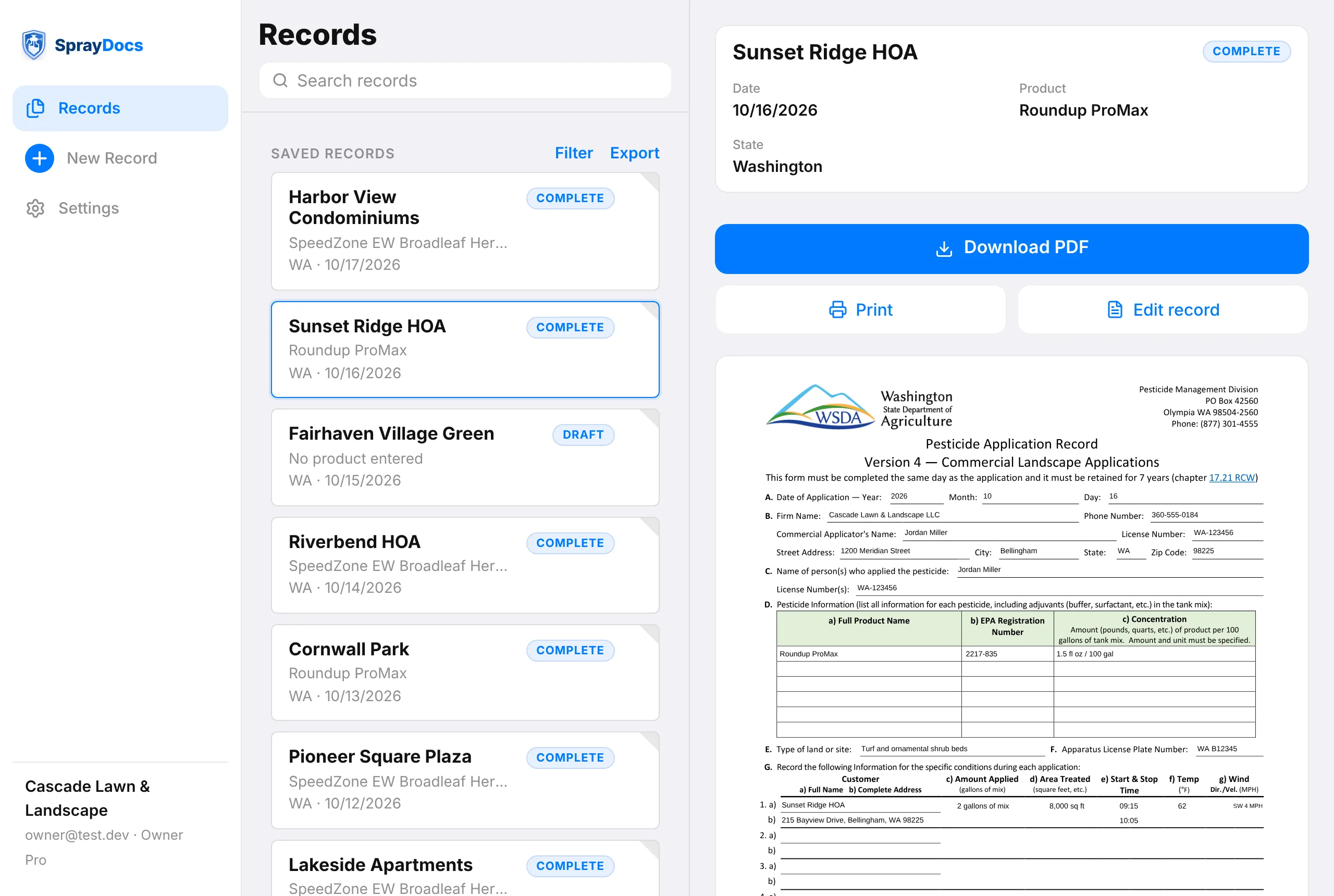Click the Edit record button

[x=1163, y=310]
